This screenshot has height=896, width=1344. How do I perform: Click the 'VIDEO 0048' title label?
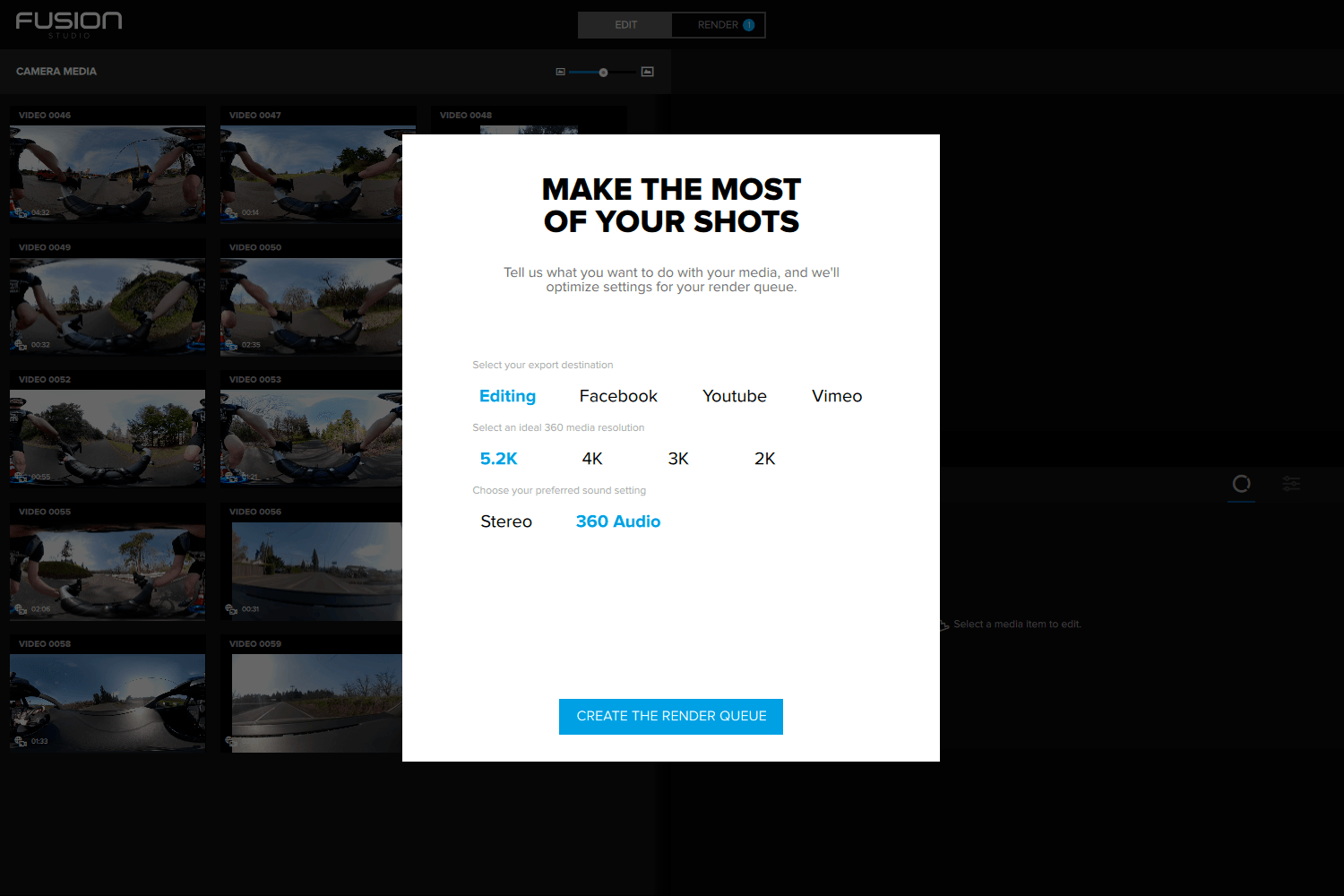[x=466, y=115]
